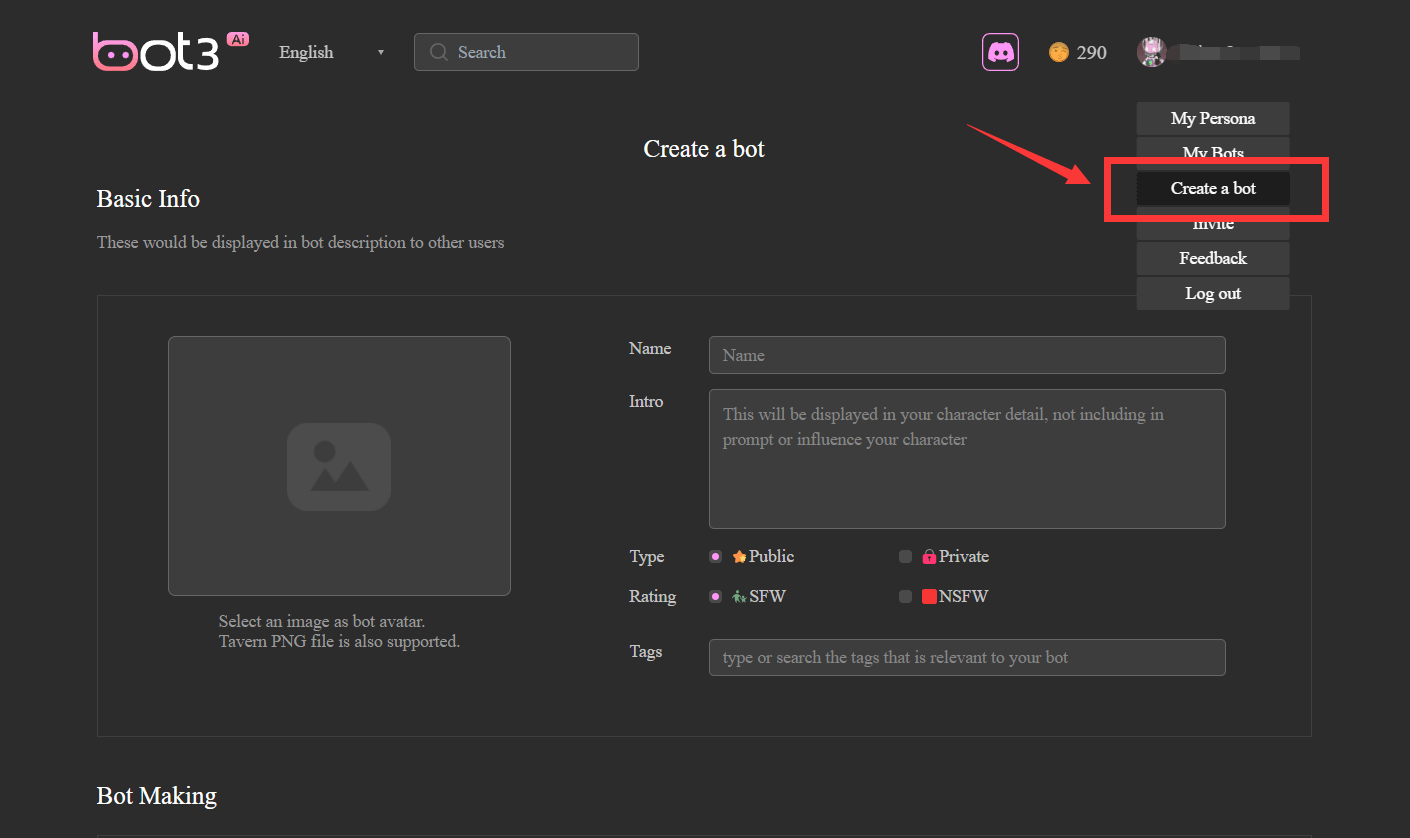Image resolution: width=1410 pixels, height=838 pixels.
Task: Select My Persona from the menu
Action: click(1212, 118)
